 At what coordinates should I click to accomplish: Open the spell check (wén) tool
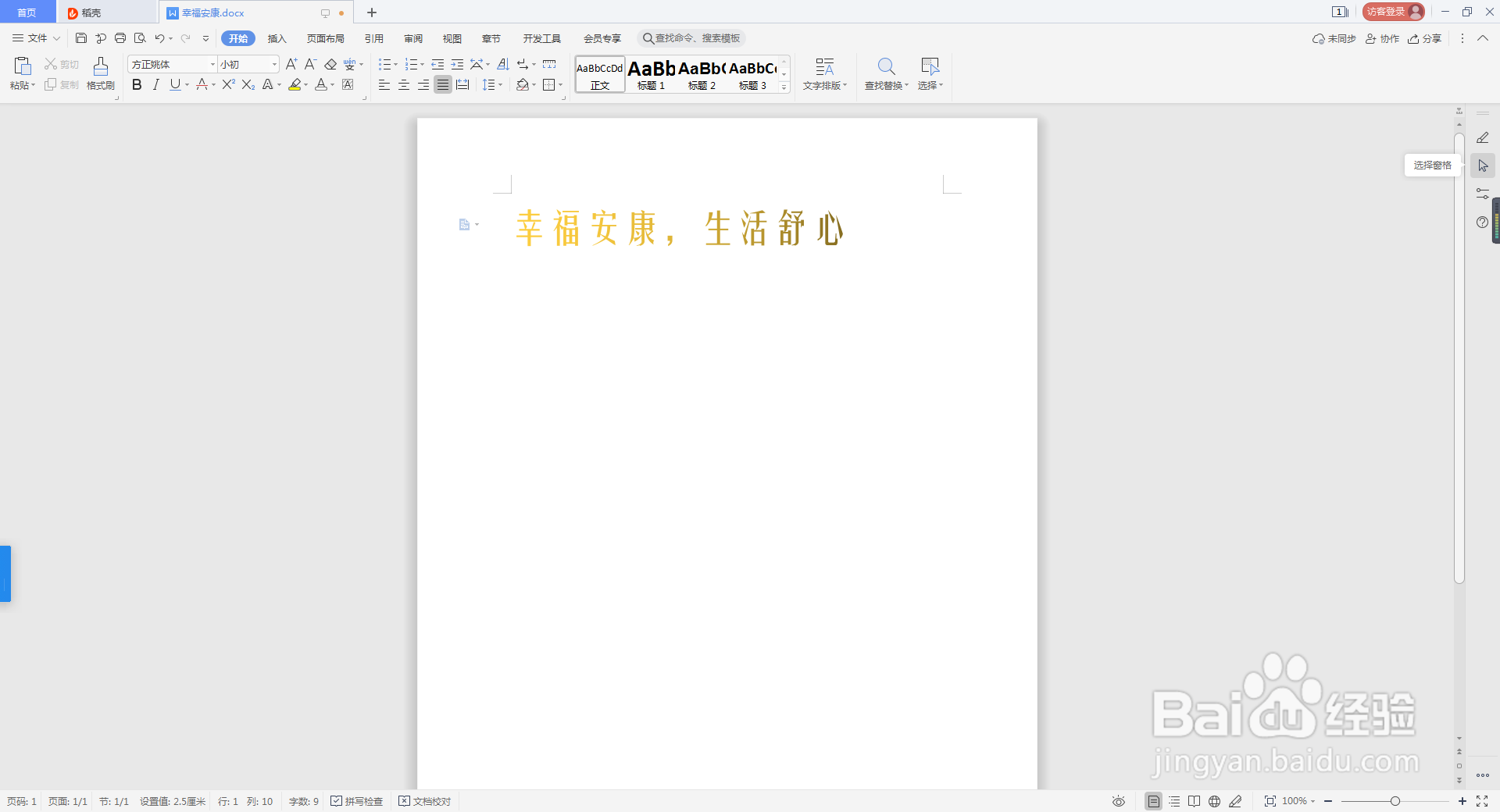349,64
